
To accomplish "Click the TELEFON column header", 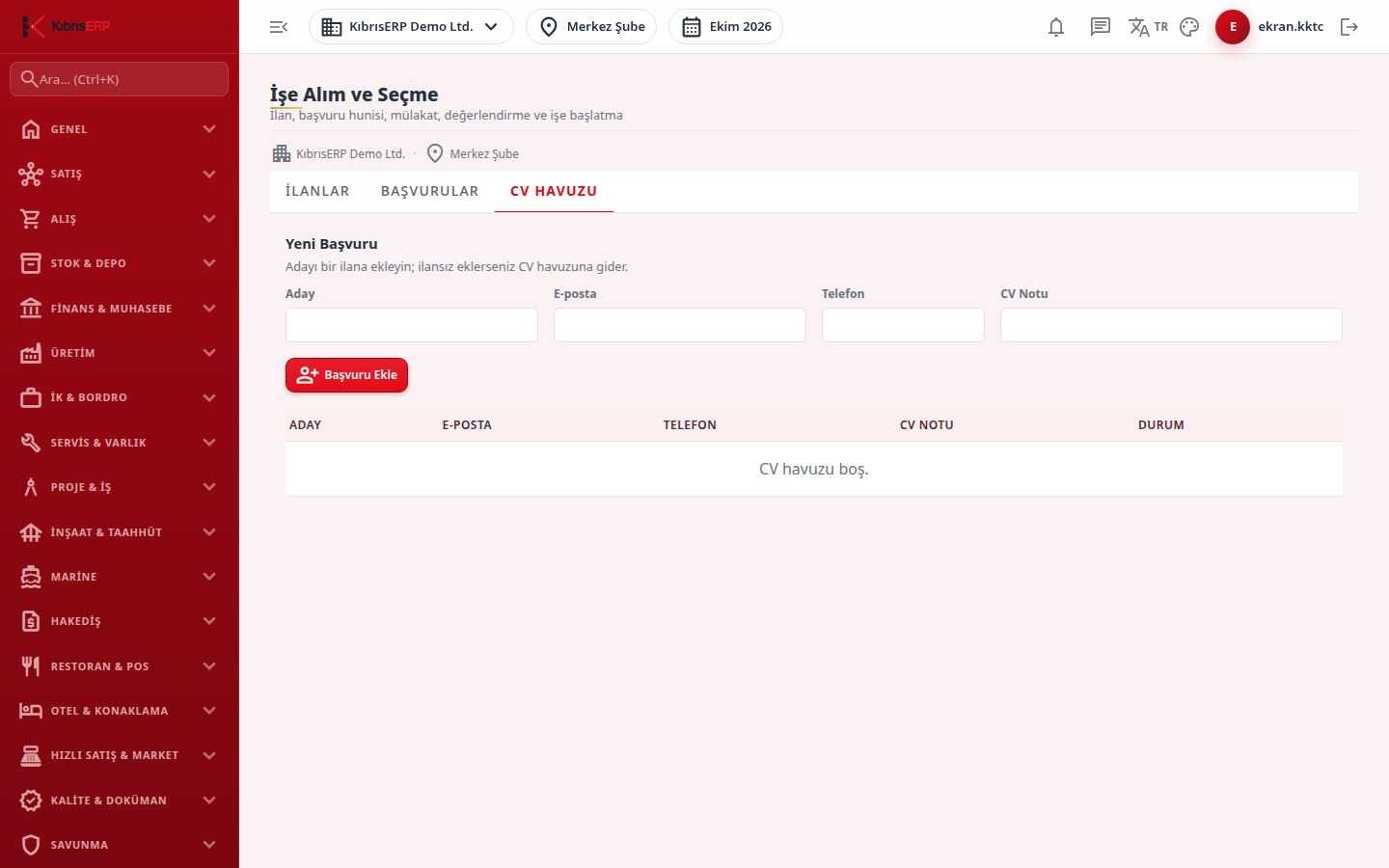I will pos(690,425).
